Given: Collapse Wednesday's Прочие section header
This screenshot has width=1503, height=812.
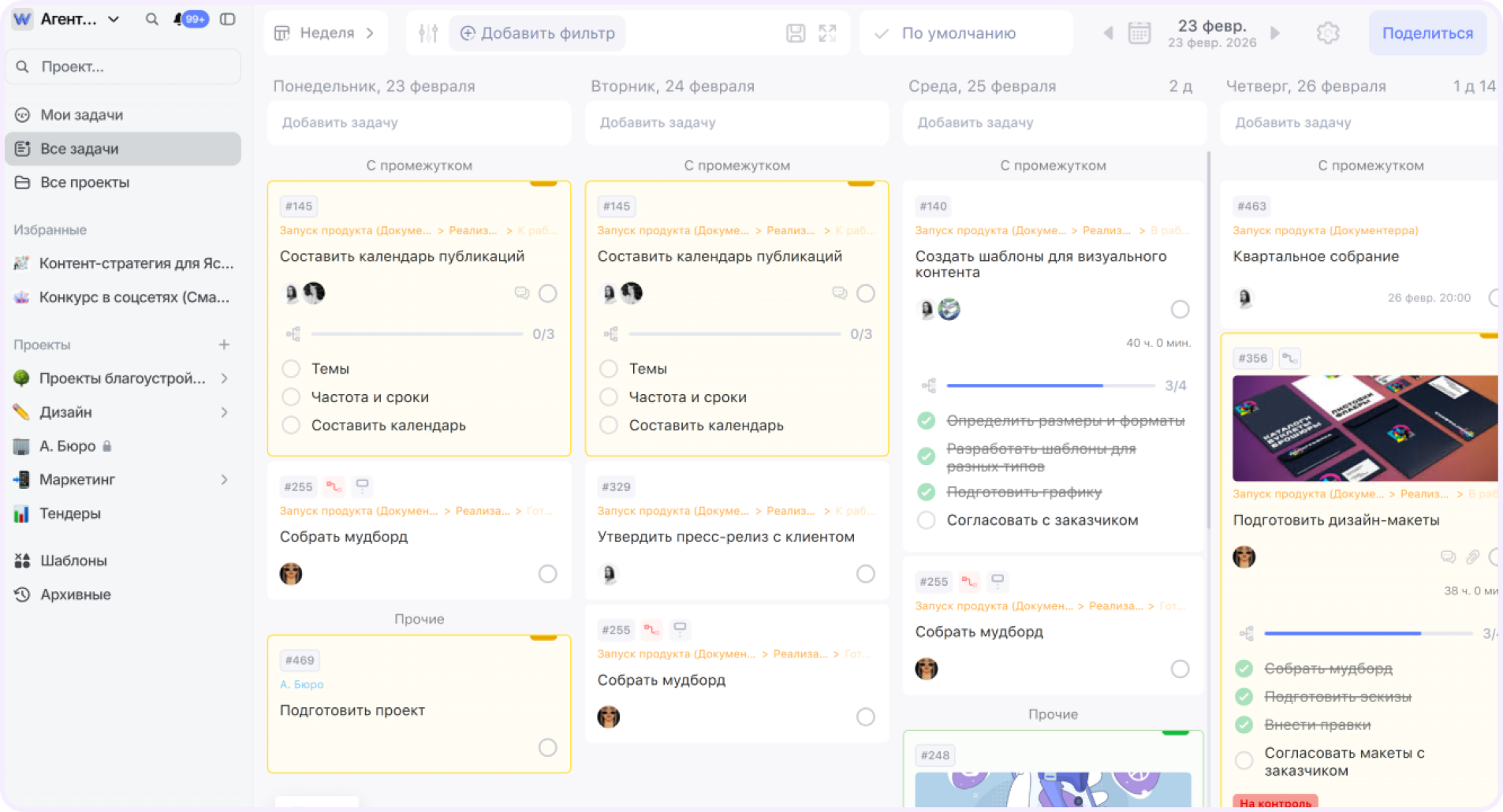Looking at the screenshot, I should pyautogui.click(x=1053, y=714).
